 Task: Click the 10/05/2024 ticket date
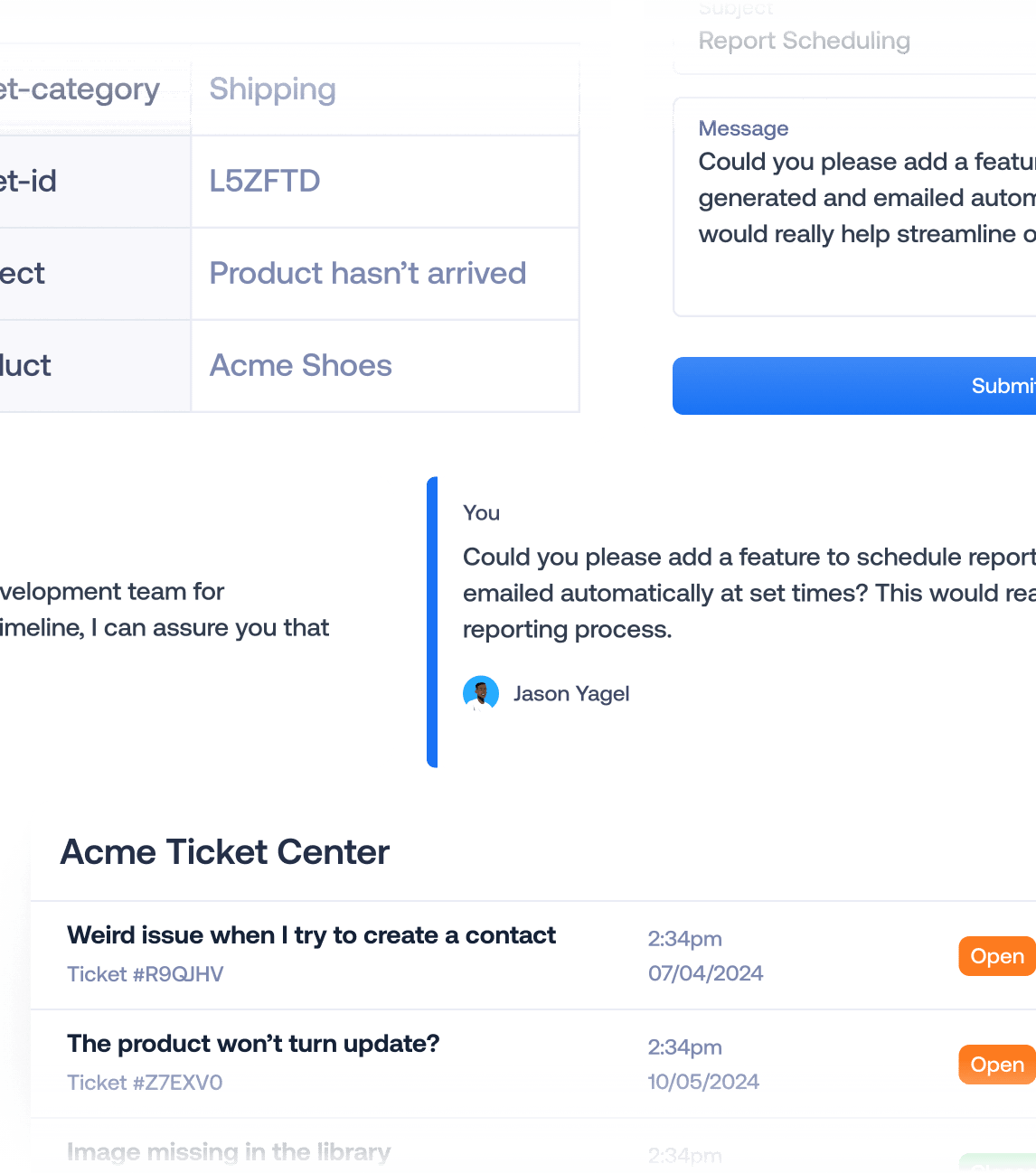pos(703,1082)
